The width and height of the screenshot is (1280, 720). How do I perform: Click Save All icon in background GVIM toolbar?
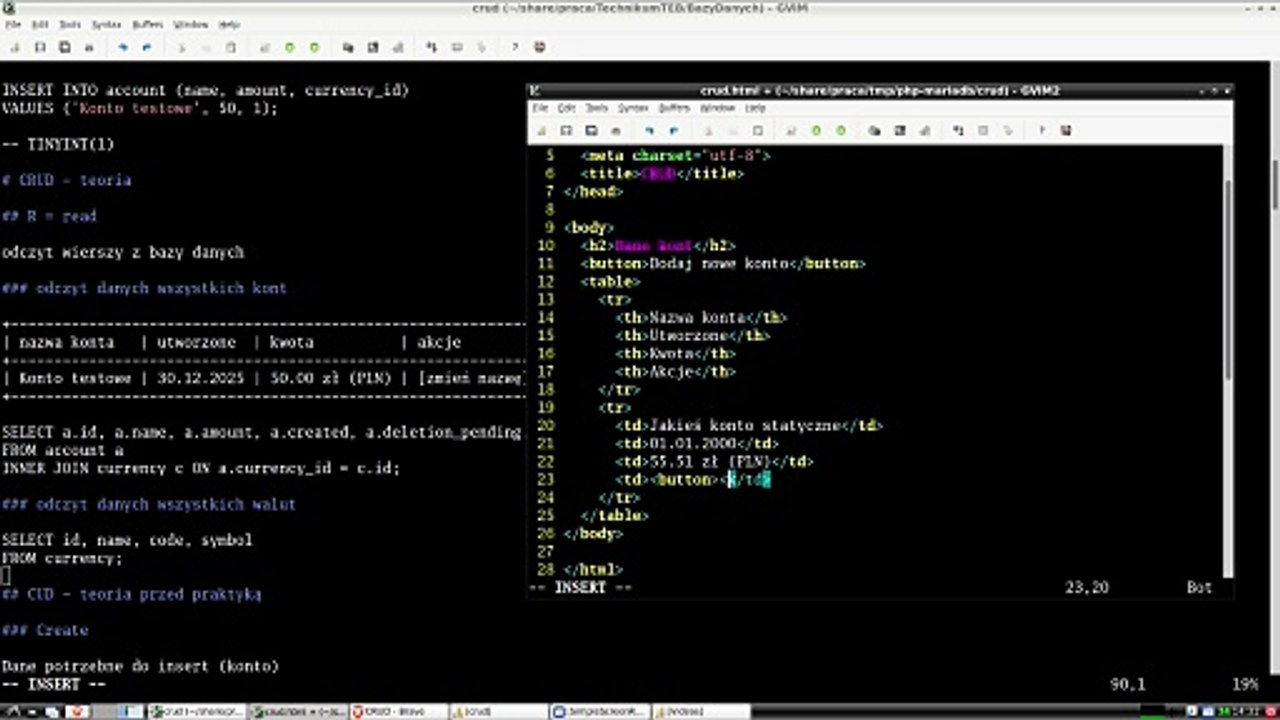coord(65,47)
